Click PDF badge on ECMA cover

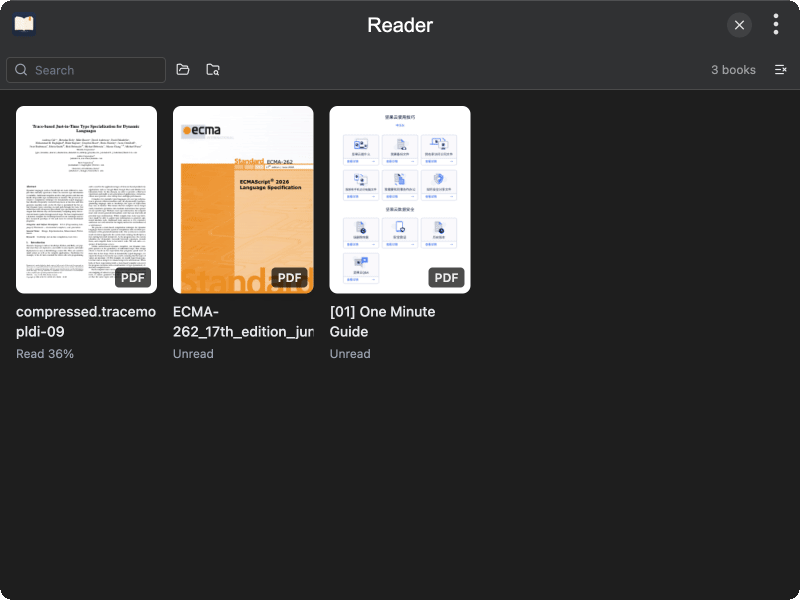coord(289,278)
